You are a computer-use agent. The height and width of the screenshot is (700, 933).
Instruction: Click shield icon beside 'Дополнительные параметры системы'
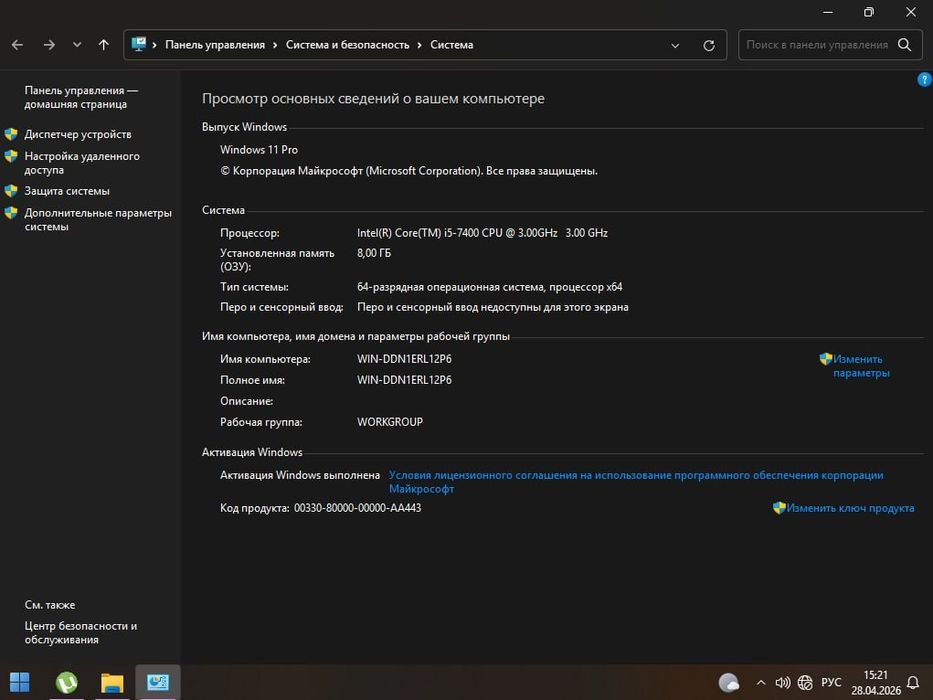[x=11, y=212]
